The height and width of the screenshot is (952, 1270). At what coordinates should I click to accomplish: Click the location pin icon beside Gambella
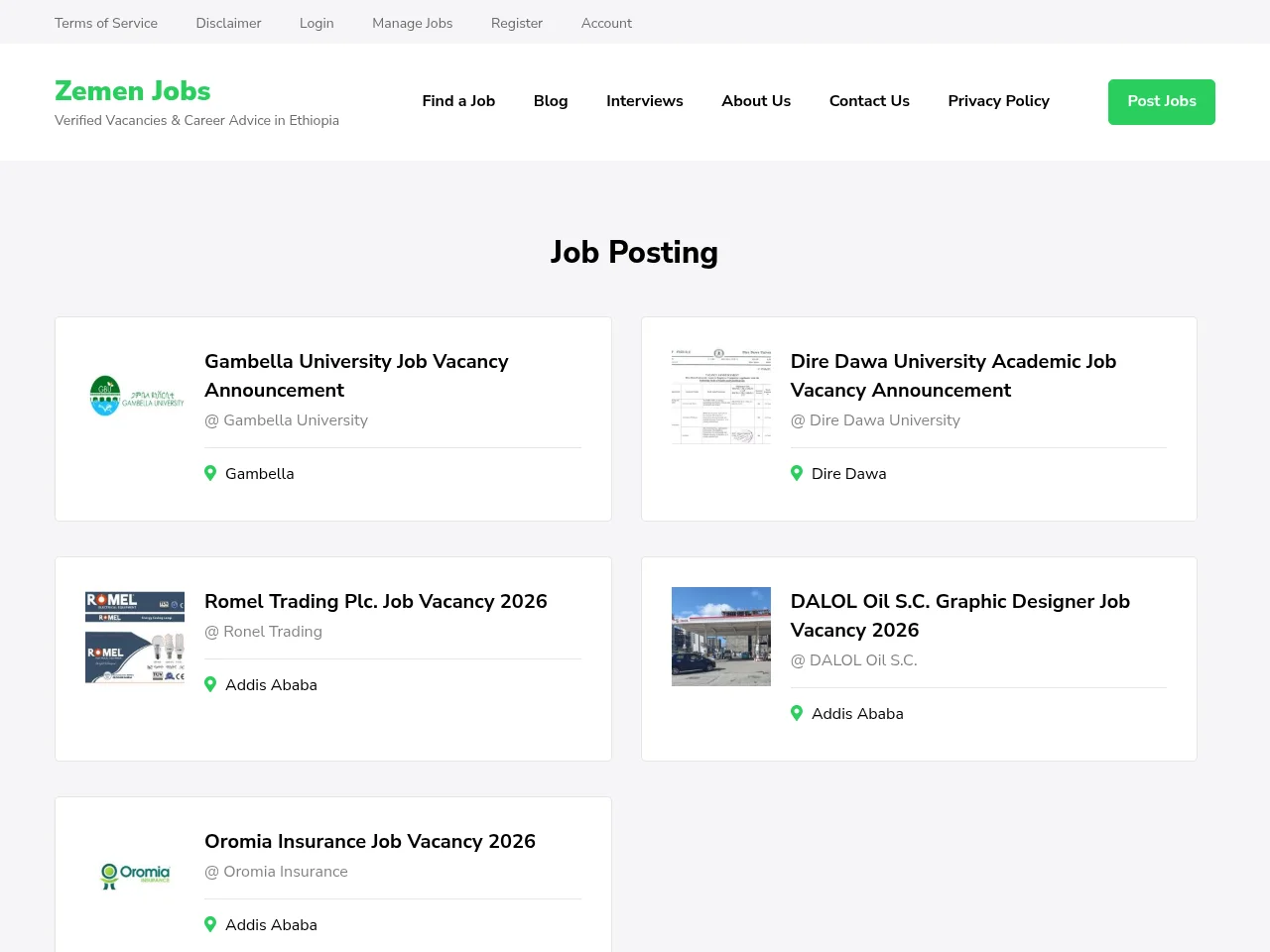point(210,473)
